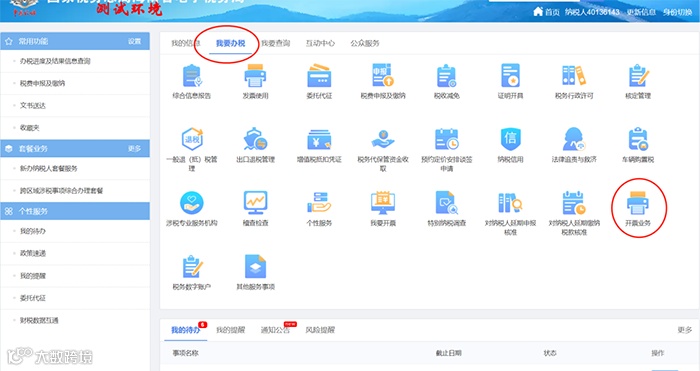Select the 特别纳税调查 icon

[446, 203]
